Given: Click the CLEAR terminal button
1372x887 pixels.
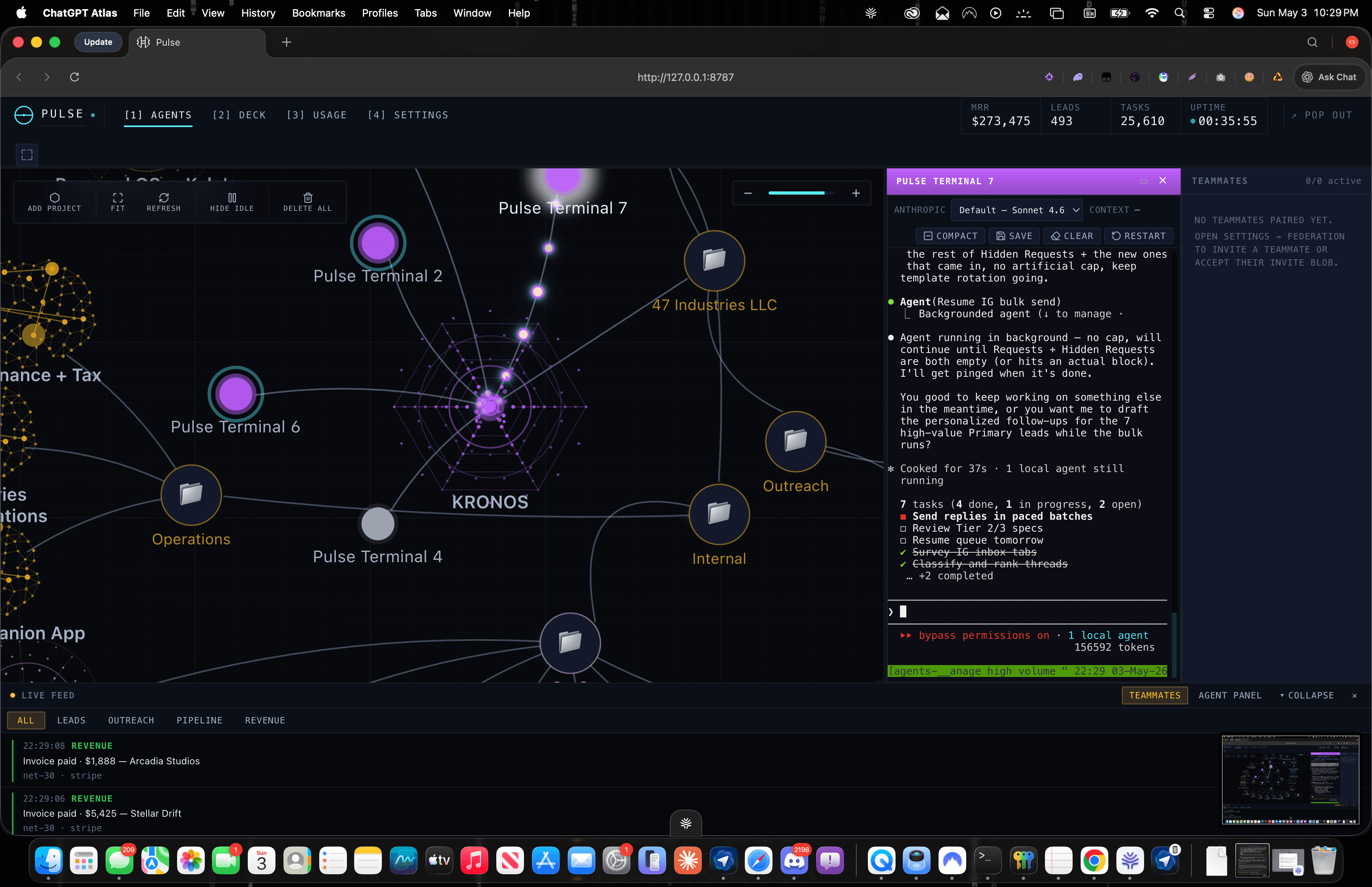Looking at the screenshot, I should tap(1071, 235).
